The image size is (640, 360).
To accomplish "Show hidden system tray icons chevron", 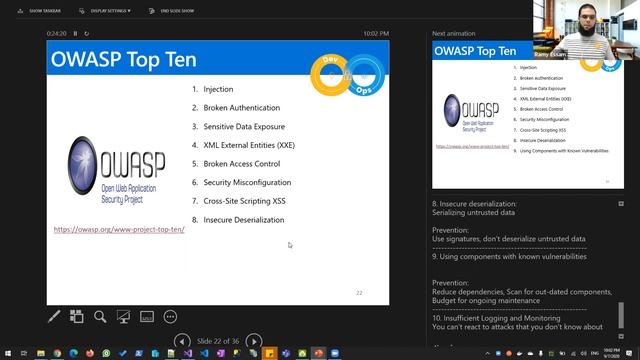I will point(487,353).
